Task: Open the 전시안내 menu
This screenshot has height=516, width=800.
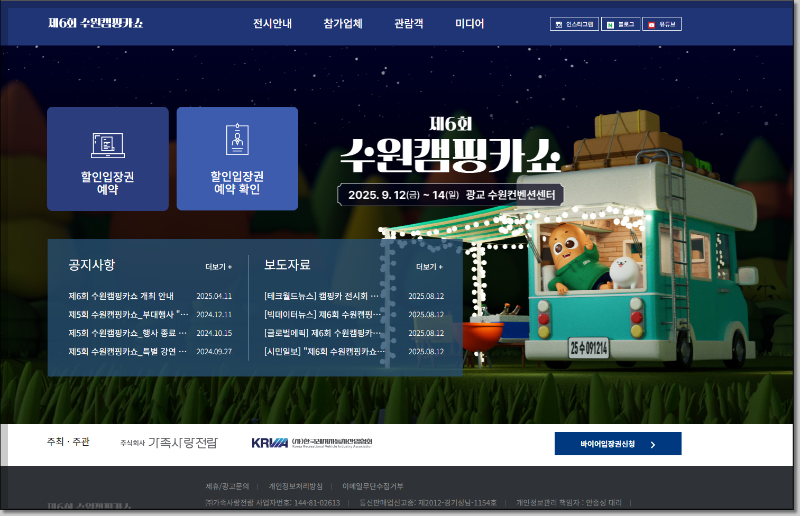Action: point(272,23)
